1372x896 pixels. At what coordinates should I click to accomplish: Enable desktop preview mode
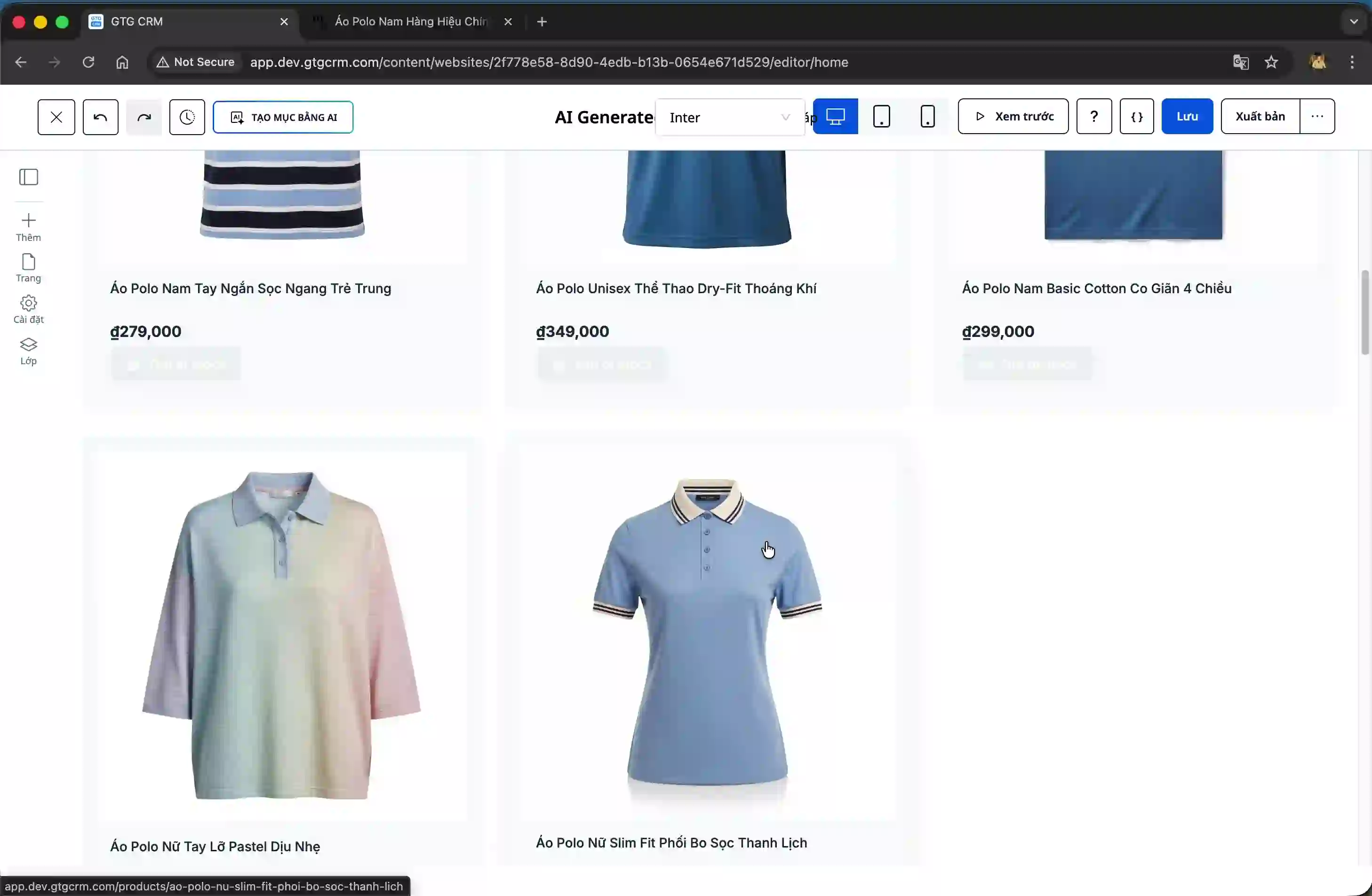pos(834,116)
